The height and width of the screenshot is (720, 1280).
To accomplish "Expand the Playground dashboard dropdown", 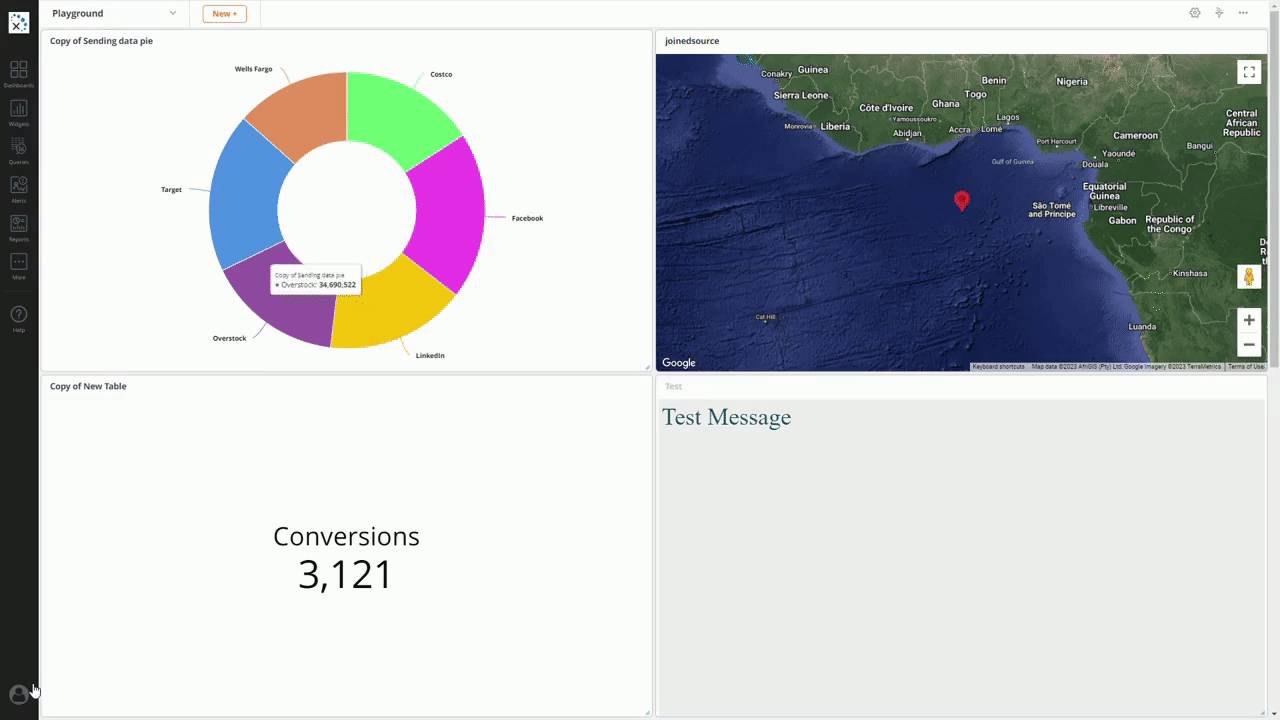I will click(172, 13).
